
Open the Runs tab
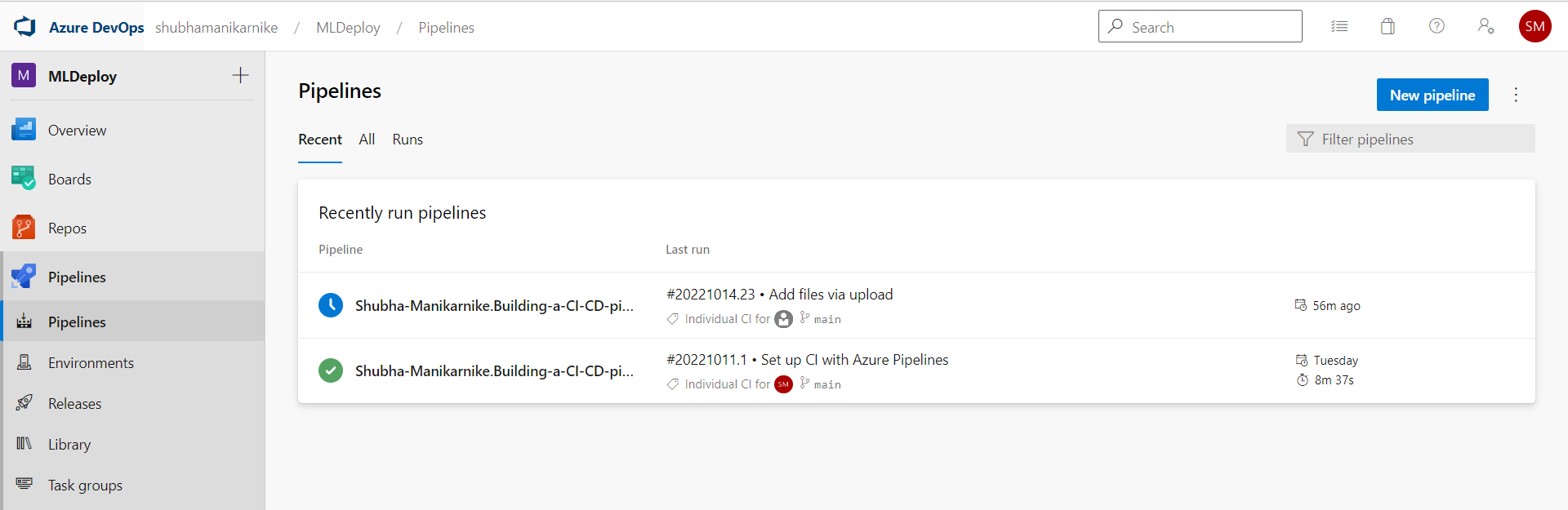tap(408, 139)
